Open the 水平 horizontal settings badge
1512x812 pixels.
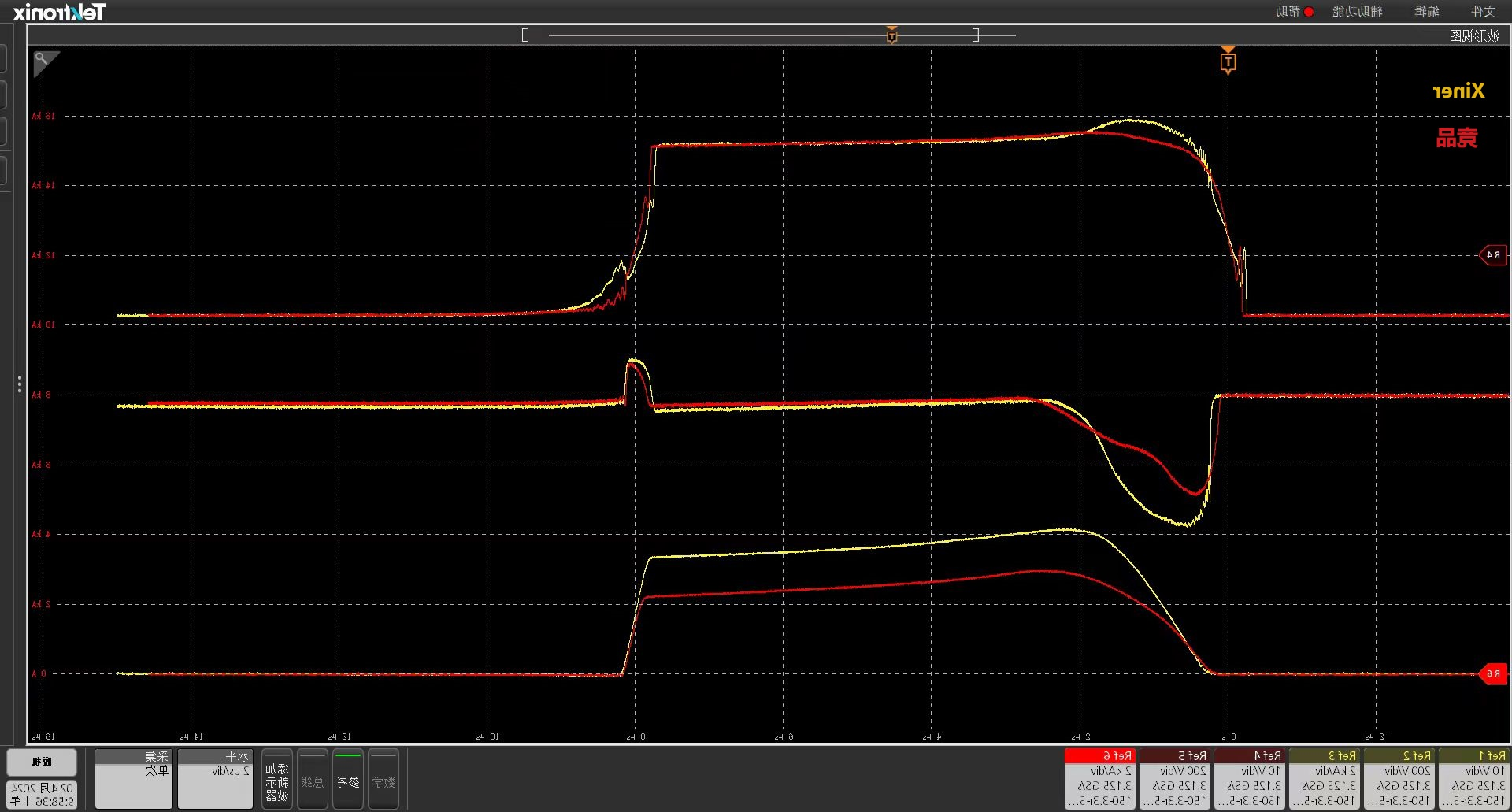coord(215,778)
